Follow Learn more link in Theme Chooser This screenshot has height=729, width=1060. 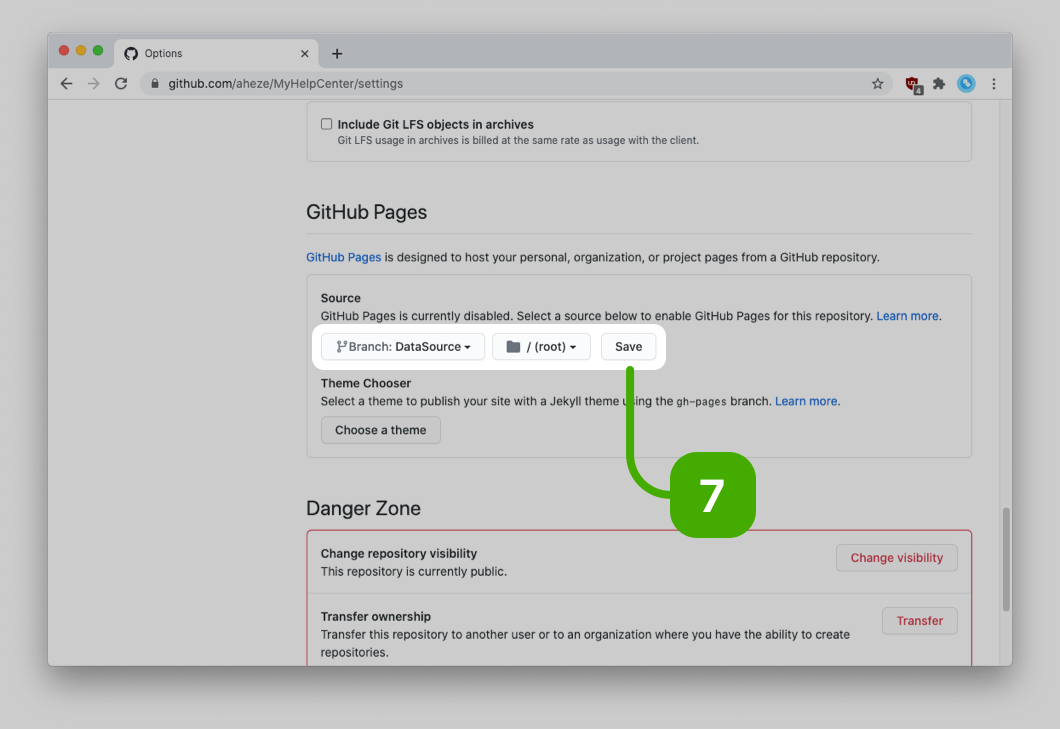click(x=806, y=401)
